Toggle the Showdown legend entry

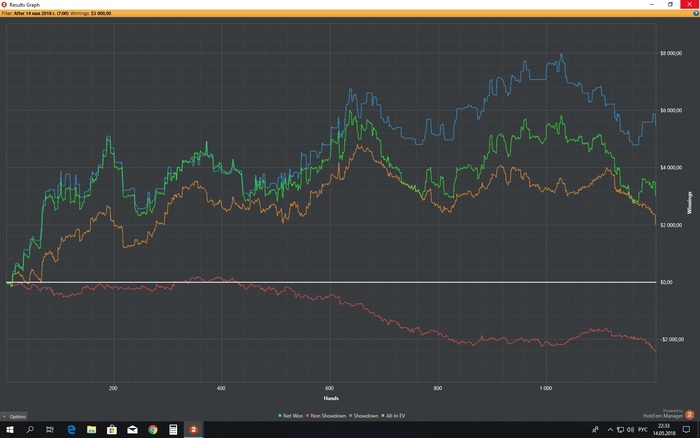(364, 416)
